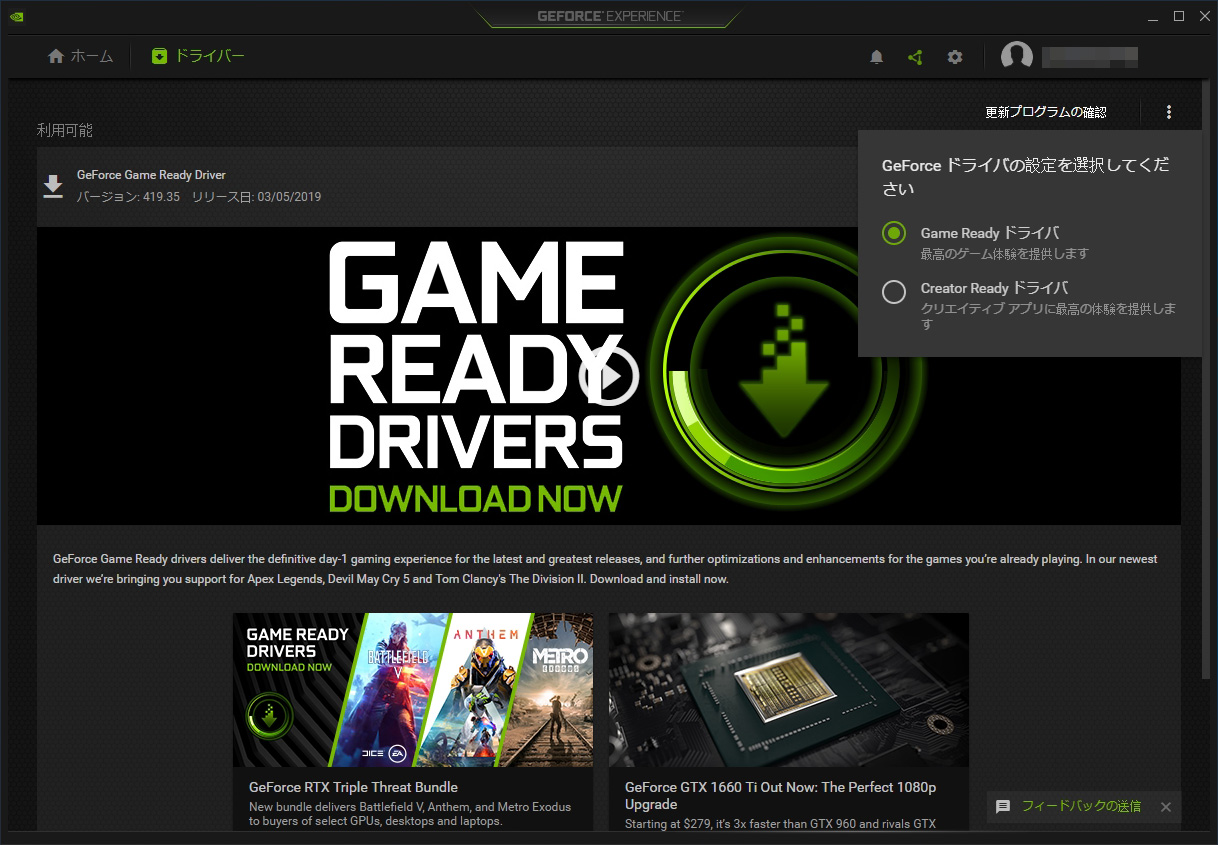
Task: Open the three-dot driver options menu
Action: [x=1169, y=112]
